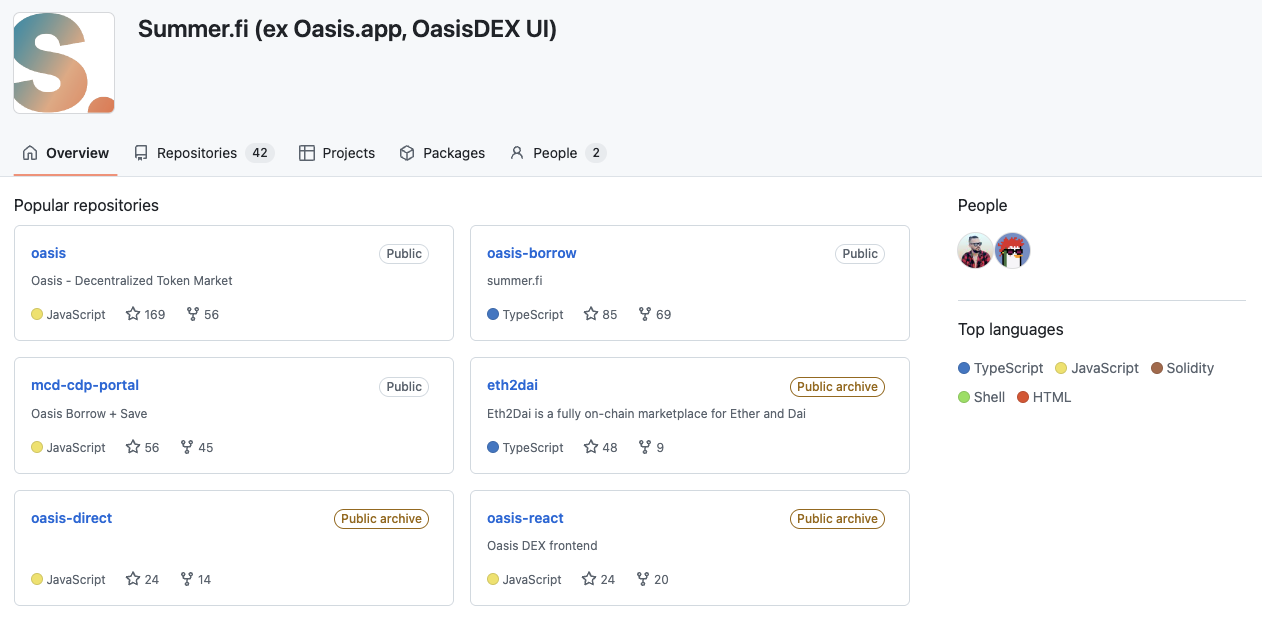Open the second member avatar with sunglasses
Screen dimensions: 1262x617
[1013, 250]
